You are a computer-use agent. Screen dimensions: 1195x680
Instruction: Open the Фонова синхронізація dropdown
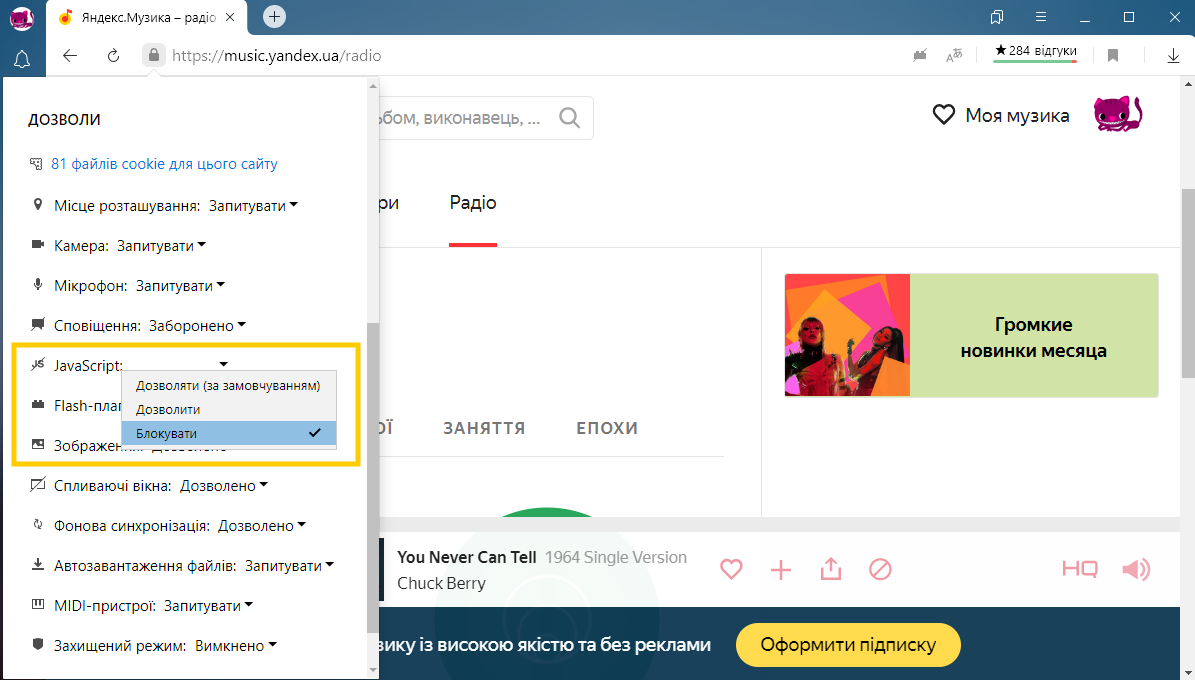pos(262,526)
